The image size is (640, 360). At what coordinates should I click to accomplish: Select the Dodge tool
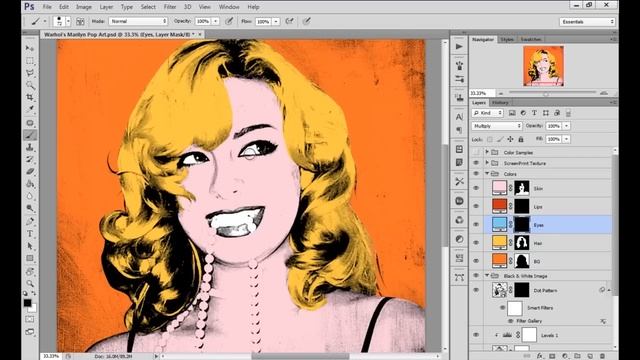coord(29,208)
